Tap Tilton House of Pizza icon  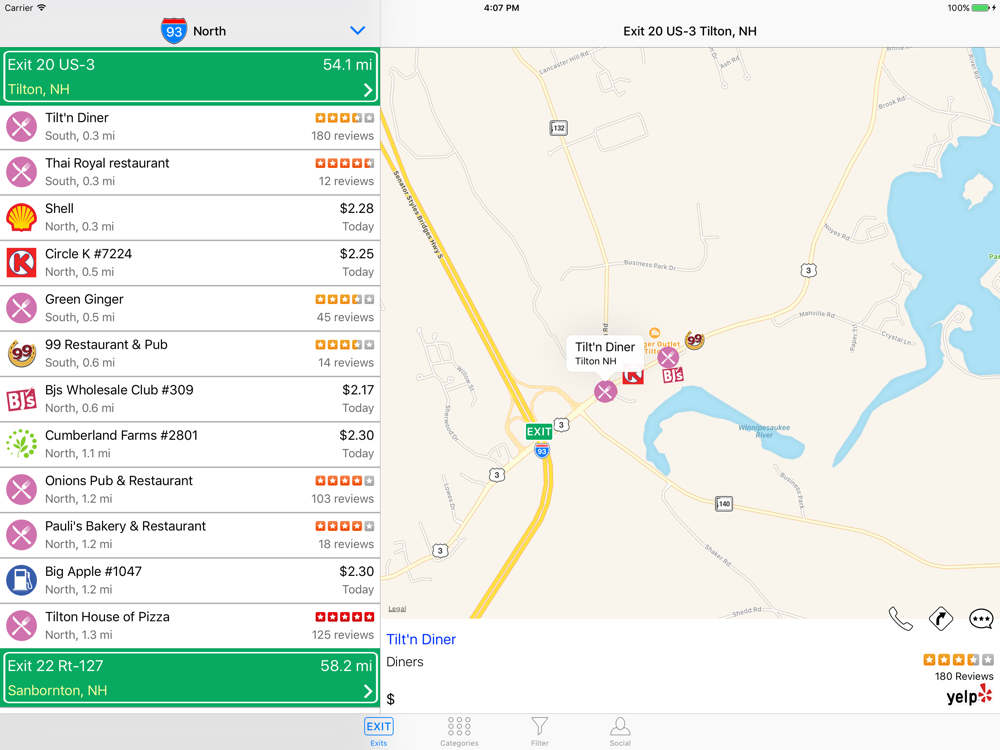pyautogui.click(x=22, y=626)
